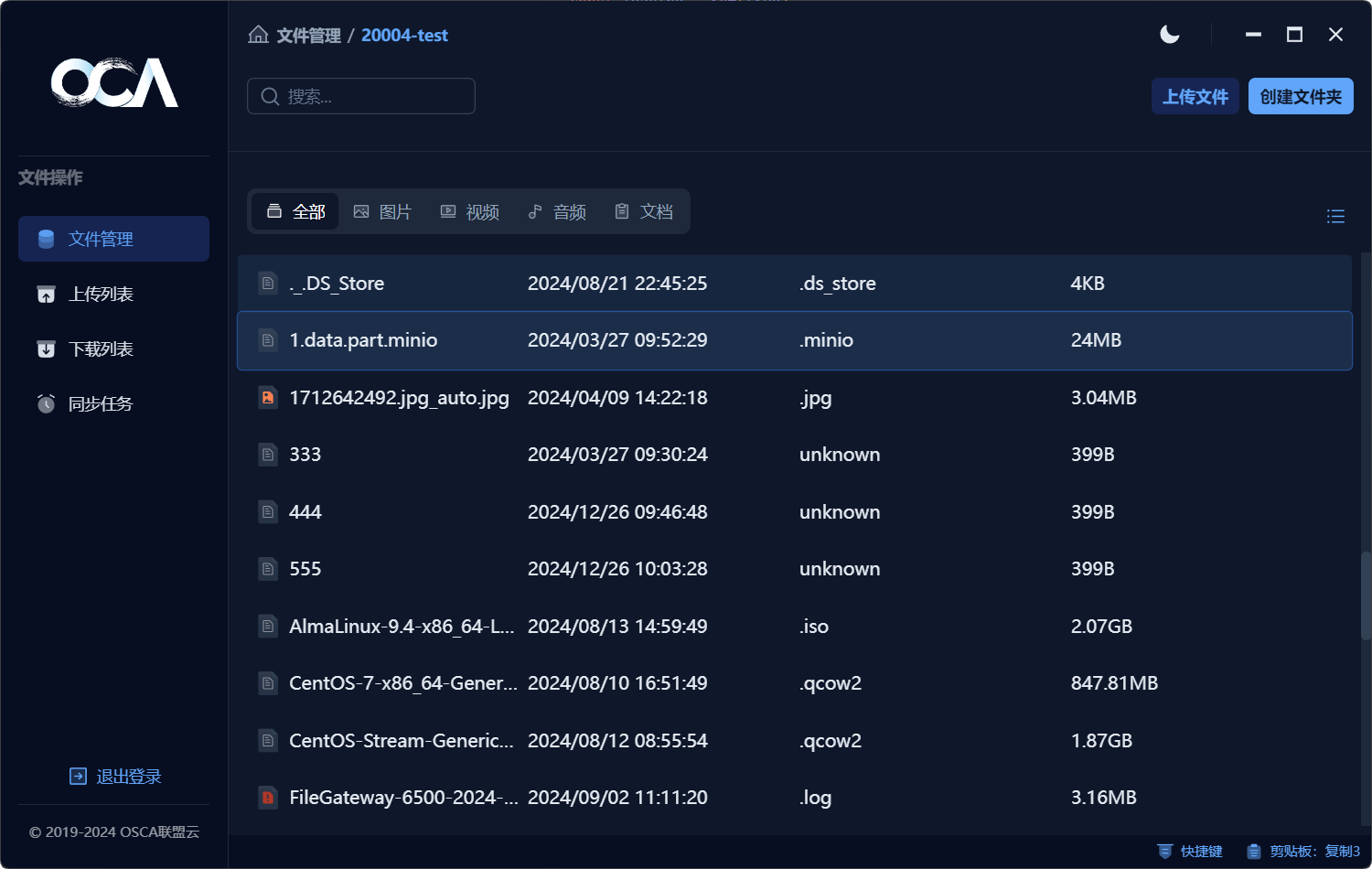Switch to the 图片 filter tab
The height and width of the screenshot is (869, 1372).
click(383, 211)
